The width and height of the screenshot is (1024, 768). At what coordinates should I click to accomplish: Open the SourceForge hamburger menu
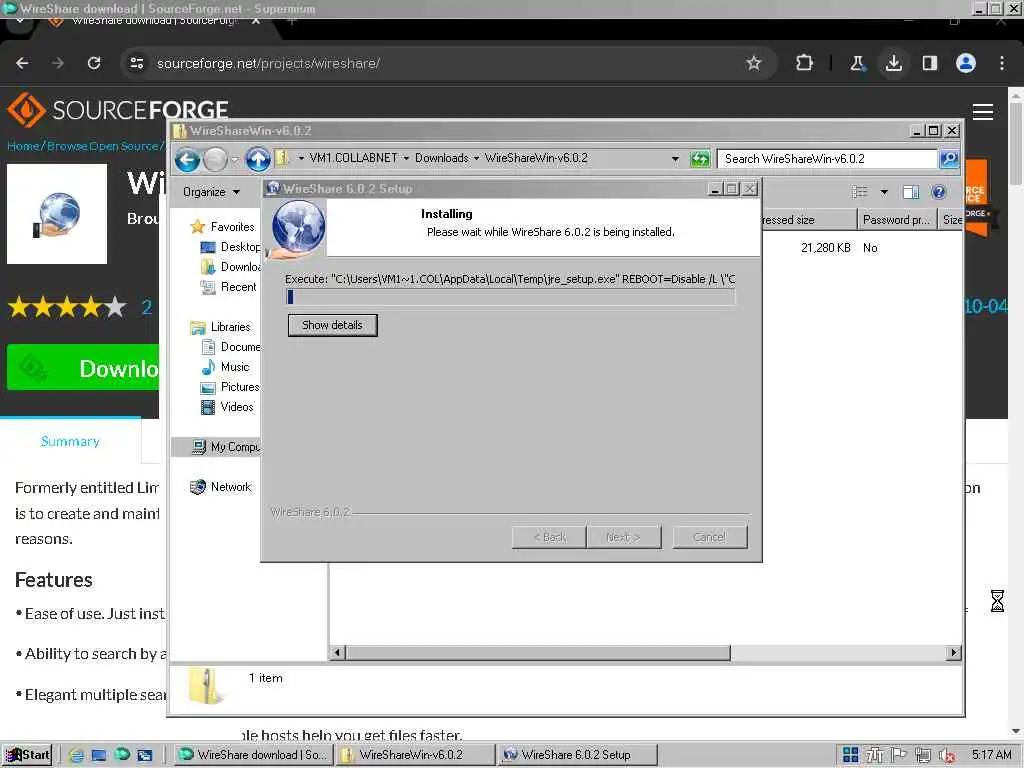(983, 112)
